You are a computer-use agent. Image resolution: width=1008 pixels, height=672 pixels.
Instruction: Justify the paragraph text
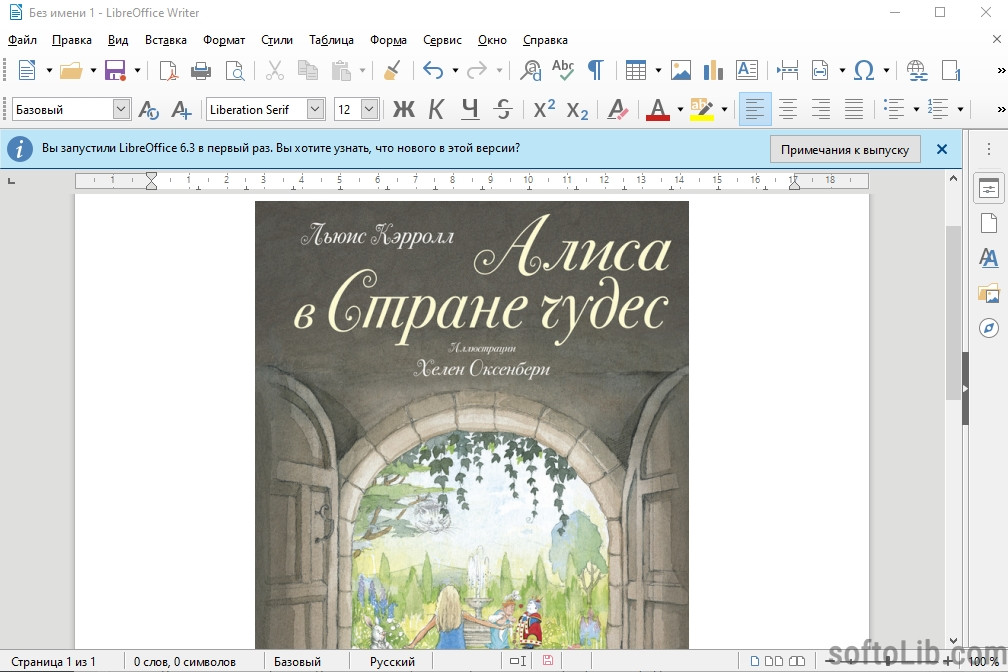854,109
